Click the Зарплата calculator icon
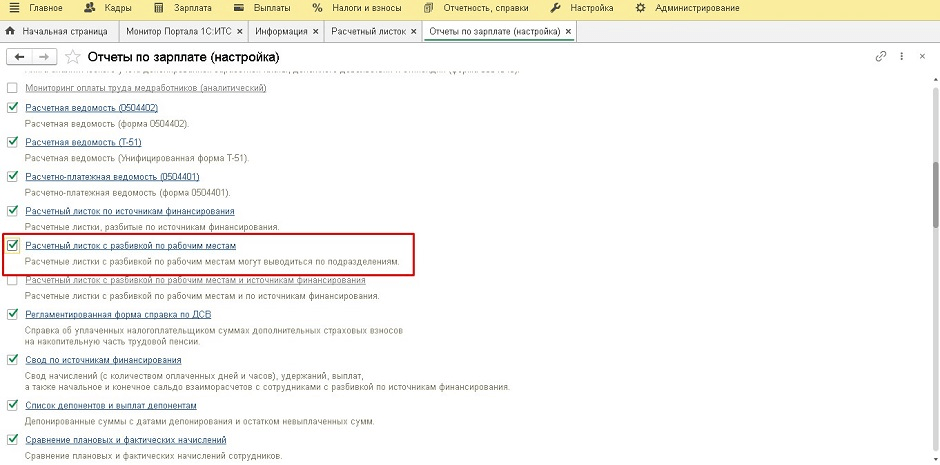Image resolution: width=940 pixels, height=465 pixels. coord(159,8)
